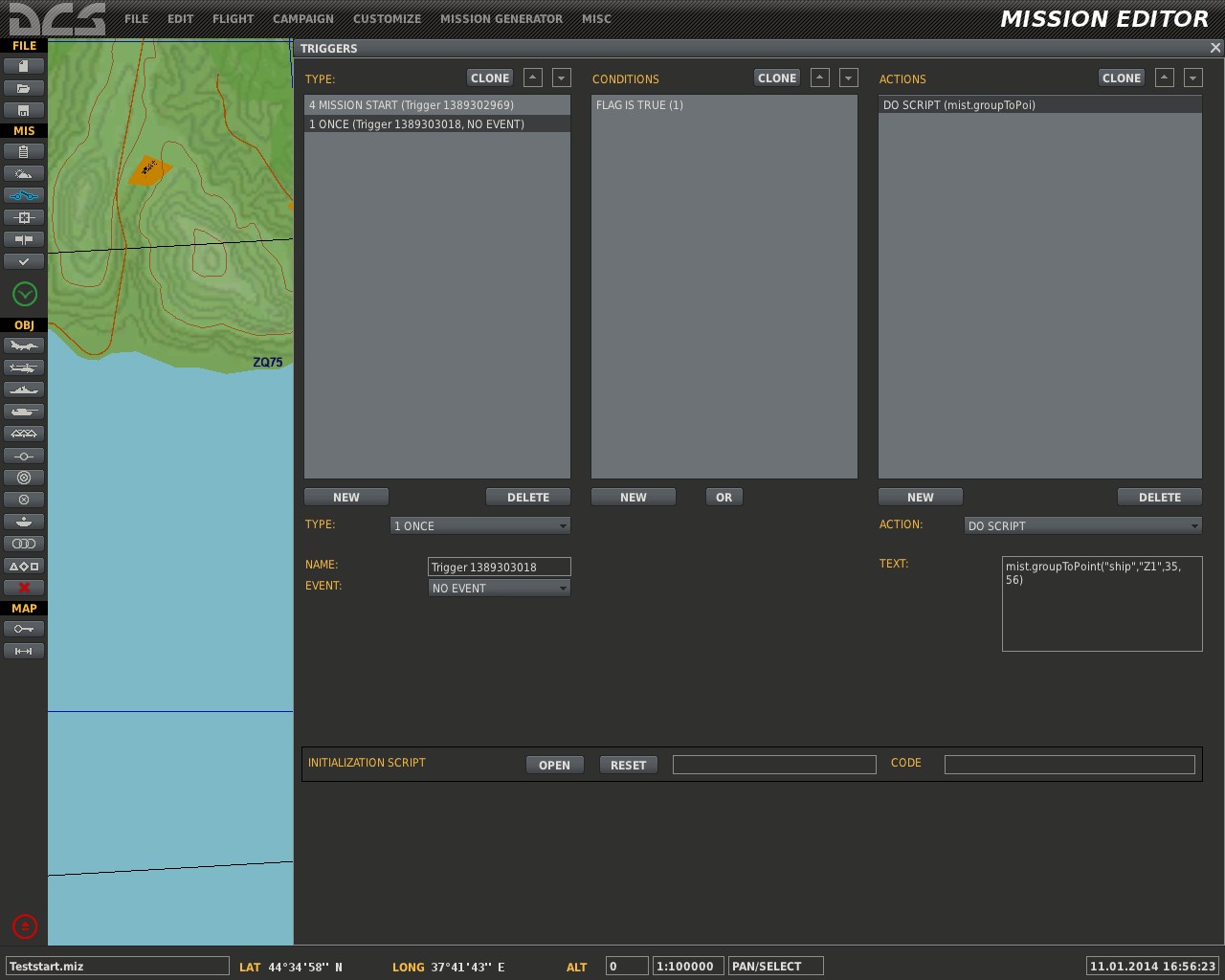Screen dimensions: 1225x980
Task: Toggle the highlighted blue triggers icon
Action: tap(24, 195)
